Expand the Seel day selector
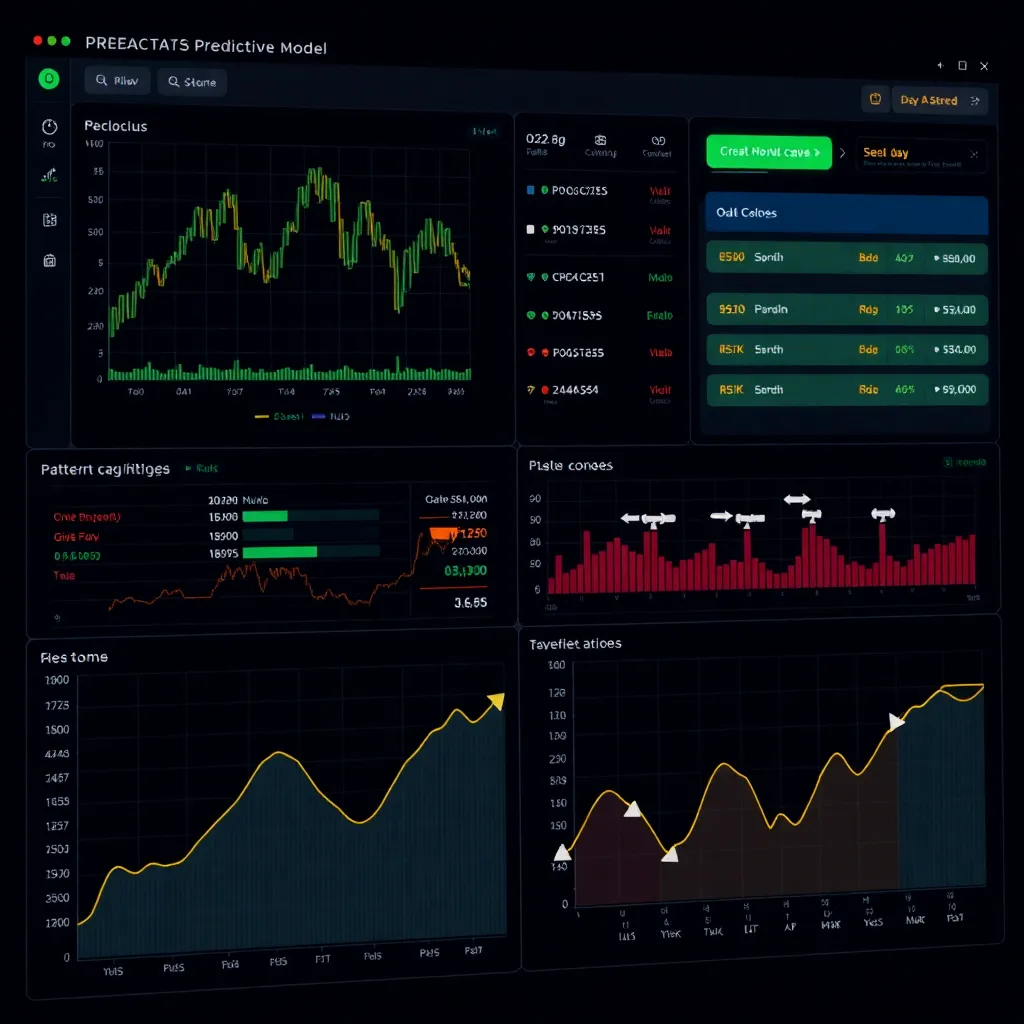 (x=920, y=155)
